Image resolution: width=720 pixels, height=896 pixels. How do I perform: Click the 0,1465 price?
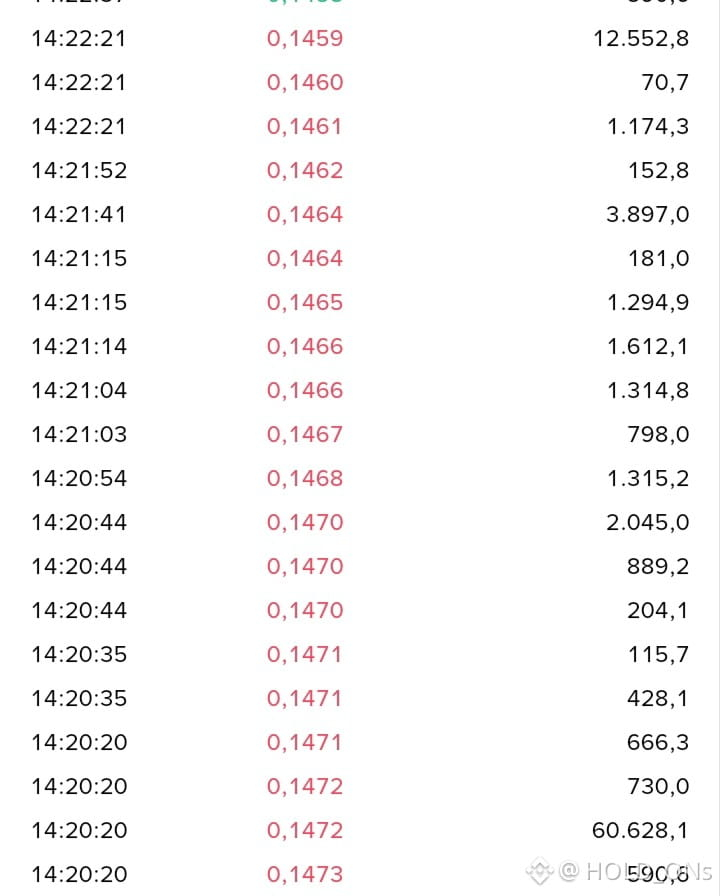pos(305,303)
